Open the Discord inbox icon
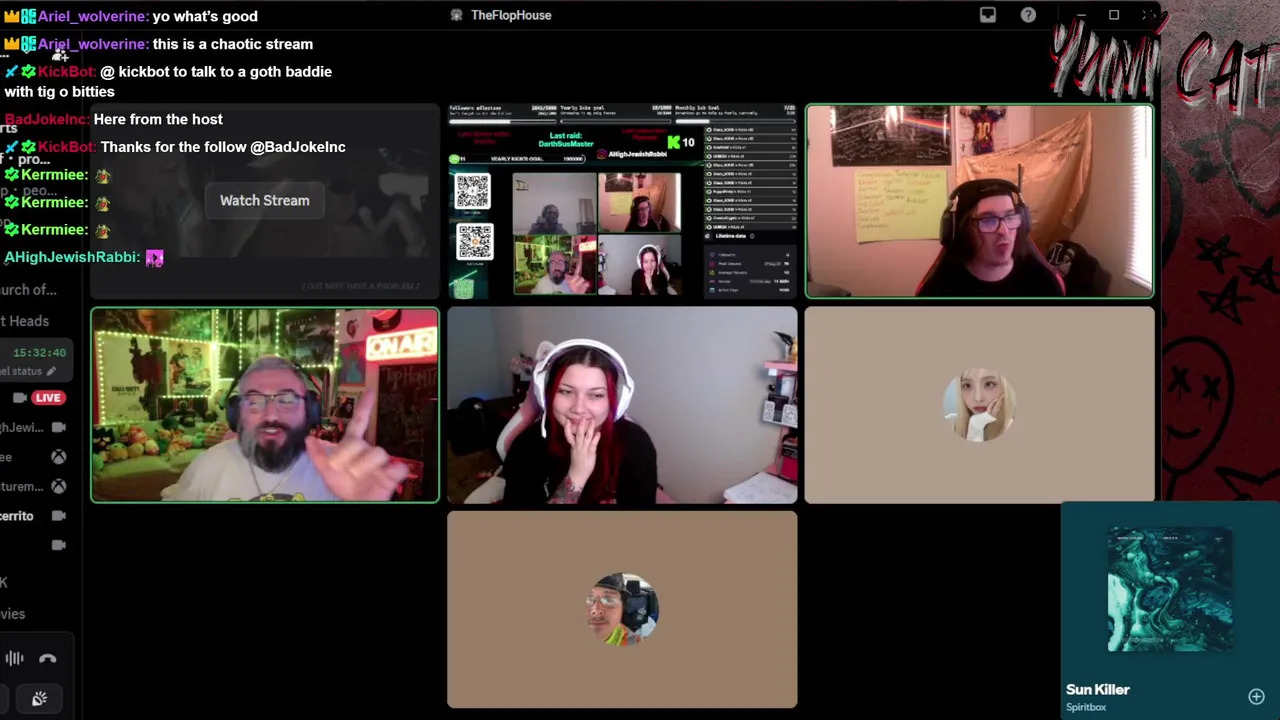Viewport: 1280px width, 720px height. point(988,15)
